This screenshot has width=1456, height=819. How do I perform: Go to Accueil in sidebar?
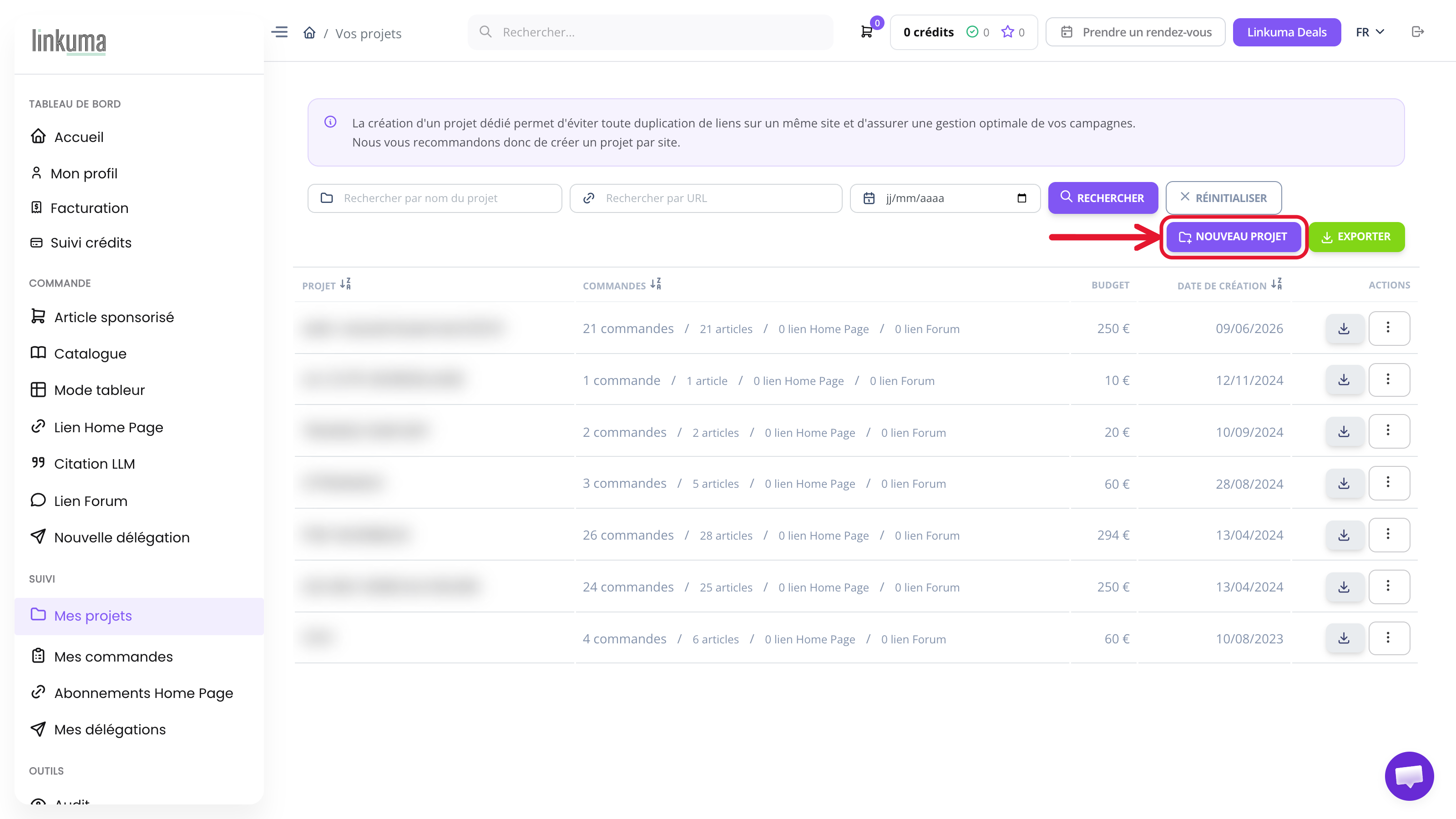tap(139, 137)
